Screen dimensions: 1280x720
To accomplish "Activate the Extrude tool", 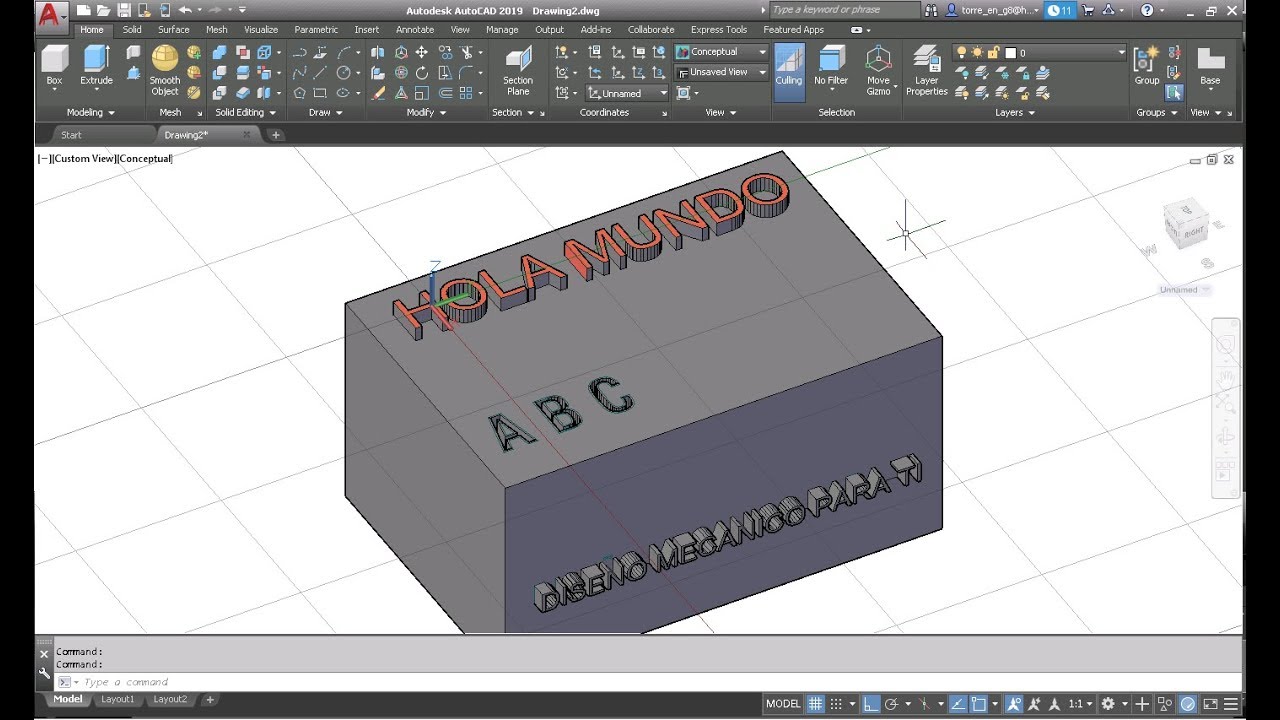I will 96,66.
